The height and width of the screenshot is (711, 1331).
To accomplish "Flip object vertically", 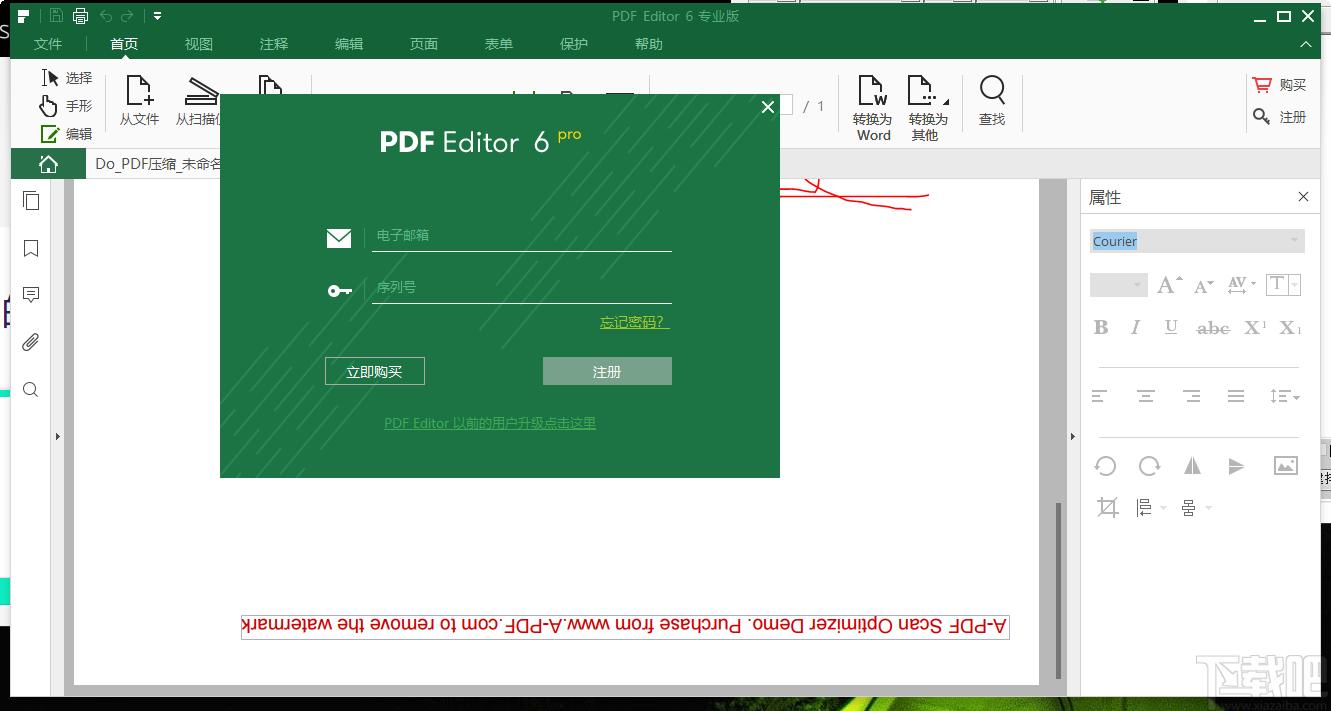I will click(x=1236, y=466).
